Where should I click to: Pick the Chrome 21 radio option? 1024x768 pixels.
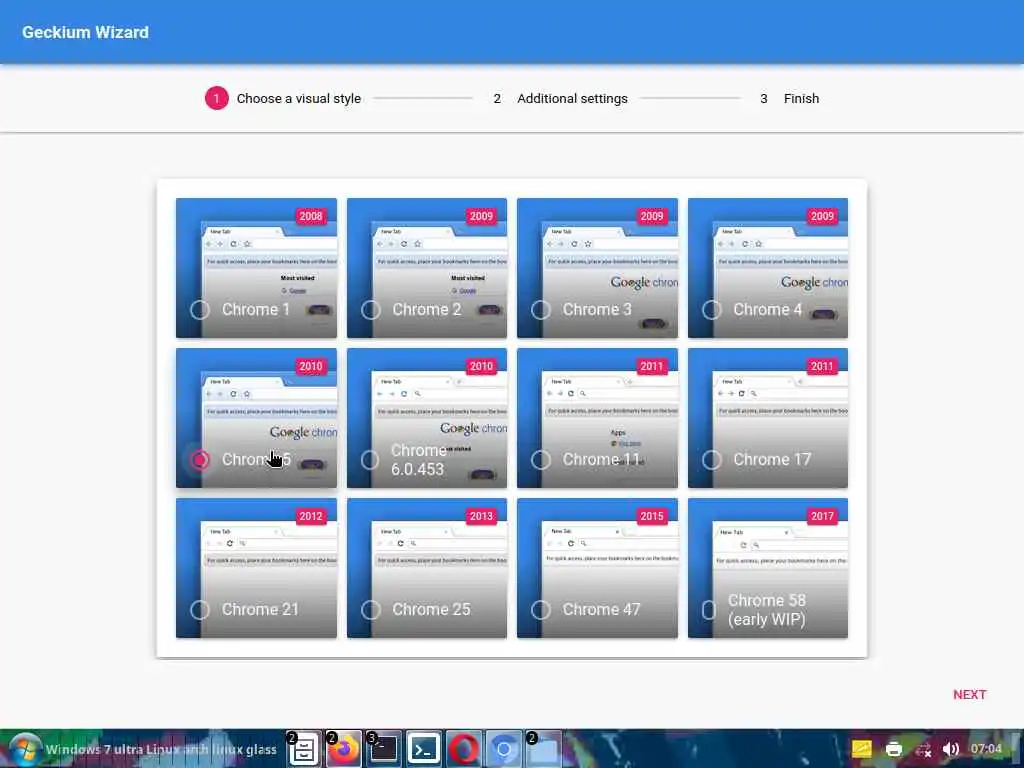coord(200,610)
